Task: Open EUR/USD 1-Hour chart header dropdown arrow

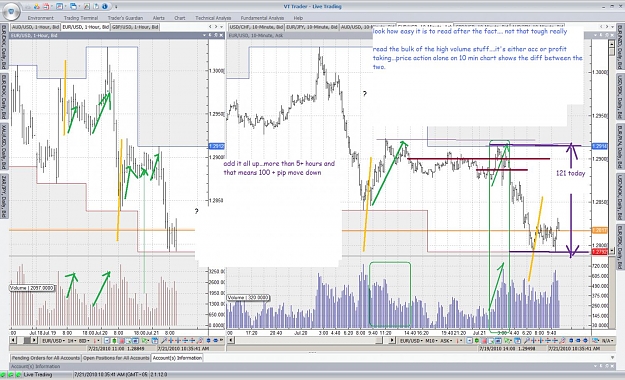Action: point(204,35)
